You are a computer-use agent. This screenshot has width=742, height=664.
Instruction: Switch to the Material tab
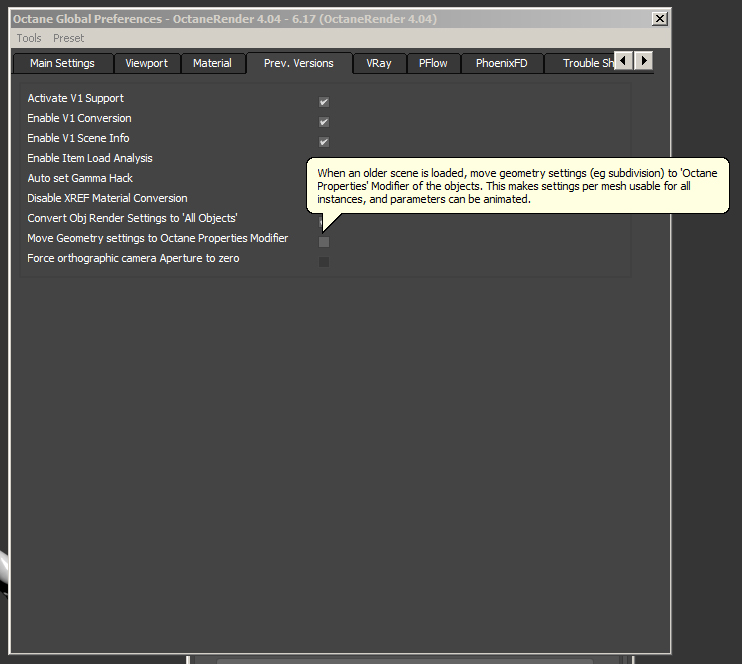pos(212,63)
